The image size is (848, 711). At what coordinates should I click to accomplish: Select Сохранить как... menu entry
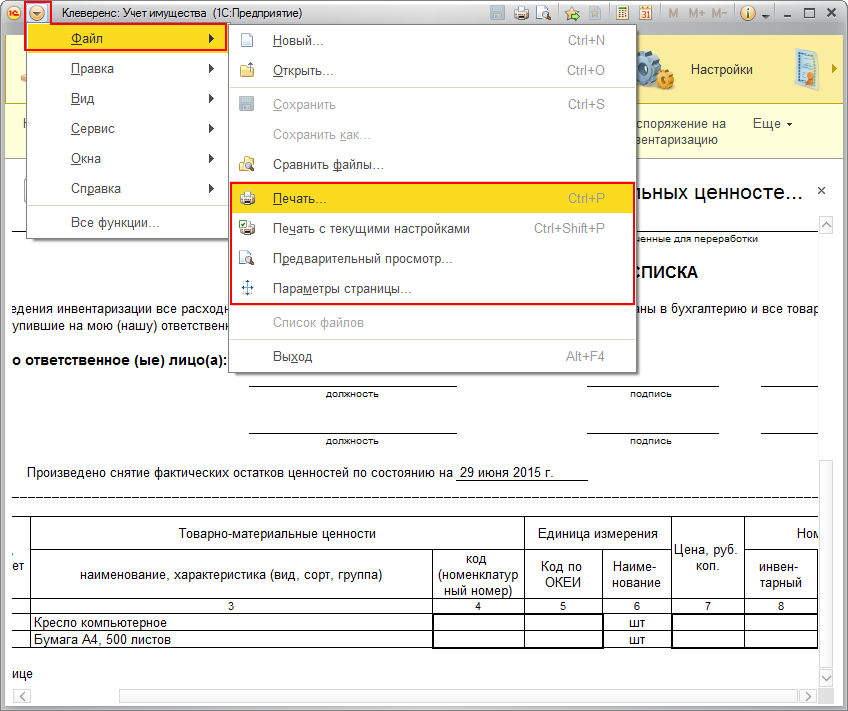tap(432, 134)
